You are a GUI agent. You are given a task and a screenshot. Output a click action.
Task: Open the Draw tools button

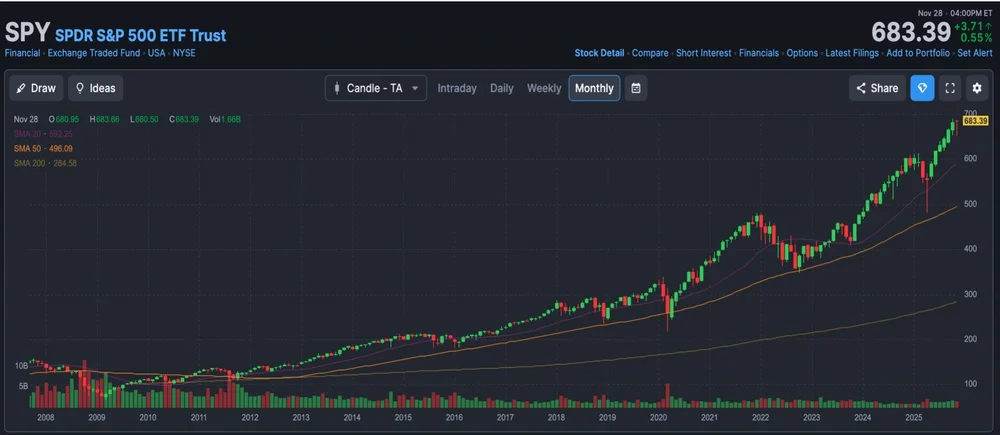click(36, 88)
